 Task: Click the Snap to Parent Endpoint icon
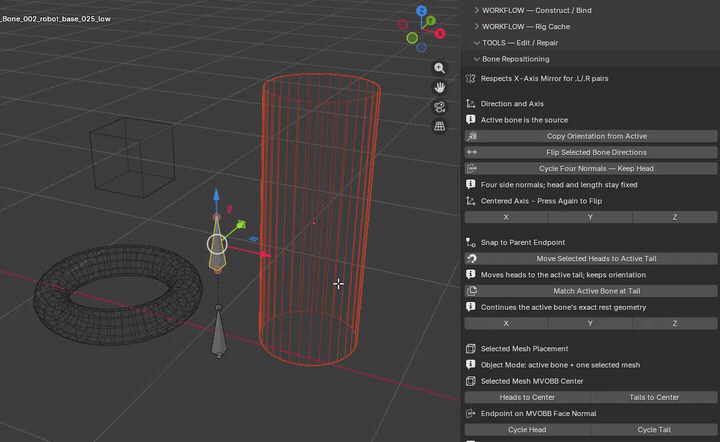pos(471,242)
